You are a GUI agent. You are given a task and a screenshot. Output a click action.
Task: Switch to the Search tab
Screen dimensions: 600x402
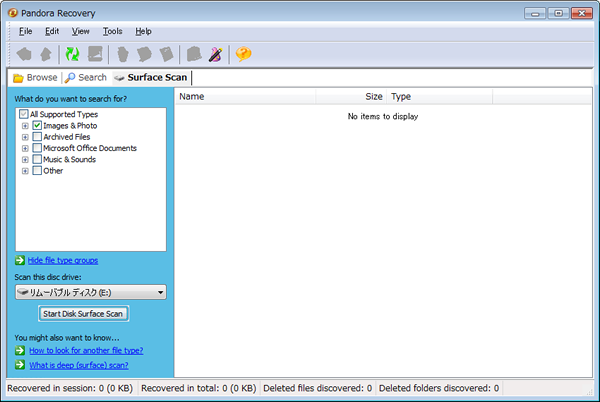pos(86,78)
